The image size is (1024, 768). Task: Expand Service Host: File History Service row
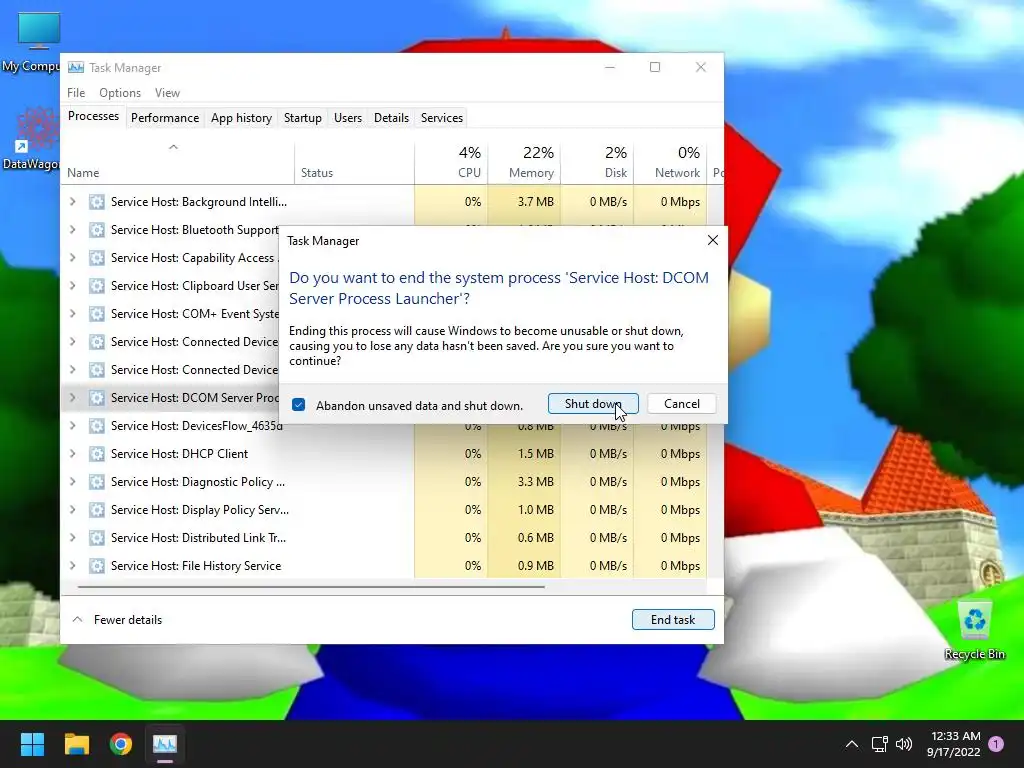click(72, 566)
